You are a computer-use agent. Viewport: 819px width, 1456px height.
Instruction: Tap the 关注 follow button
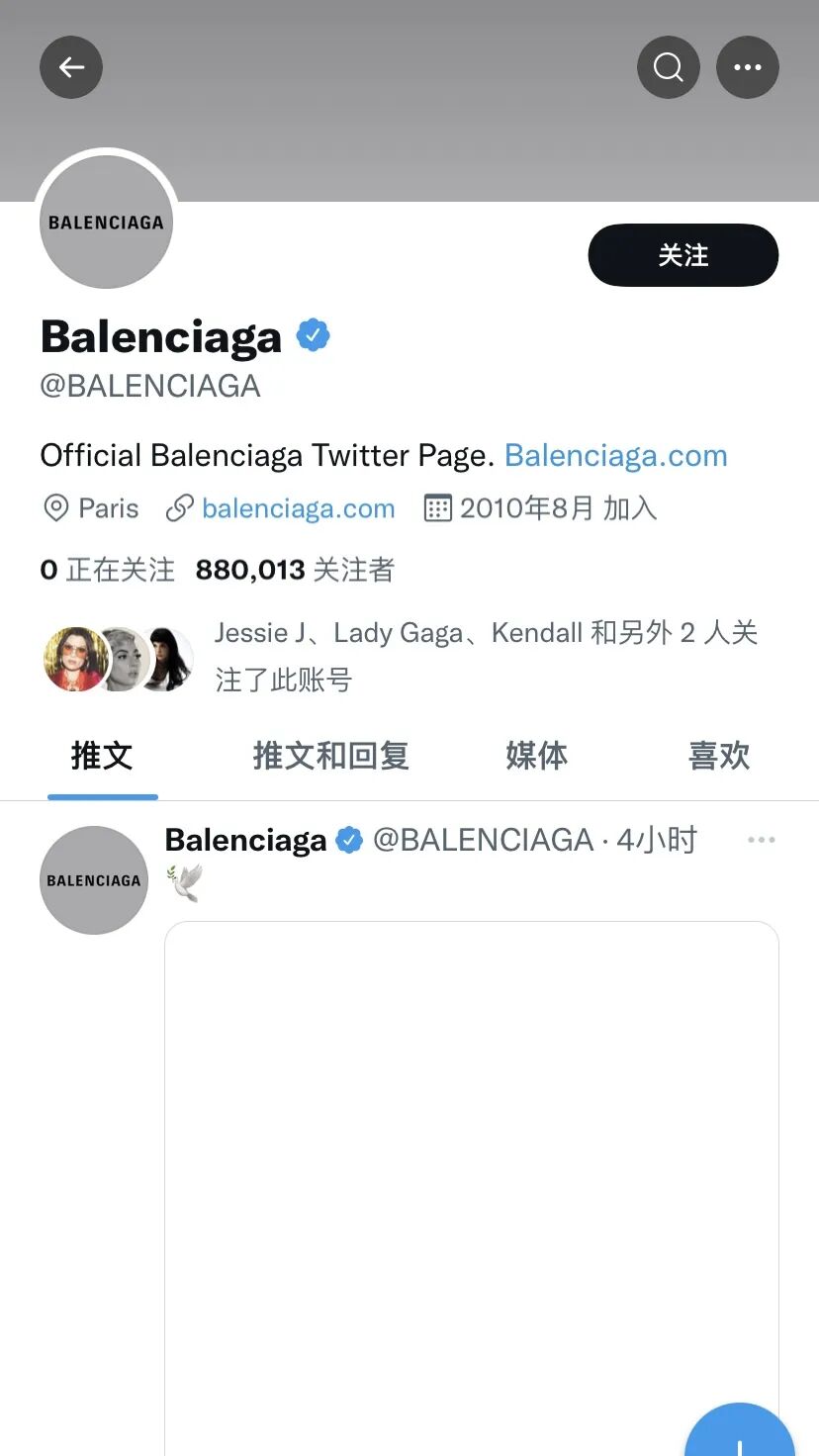(683, 255)
